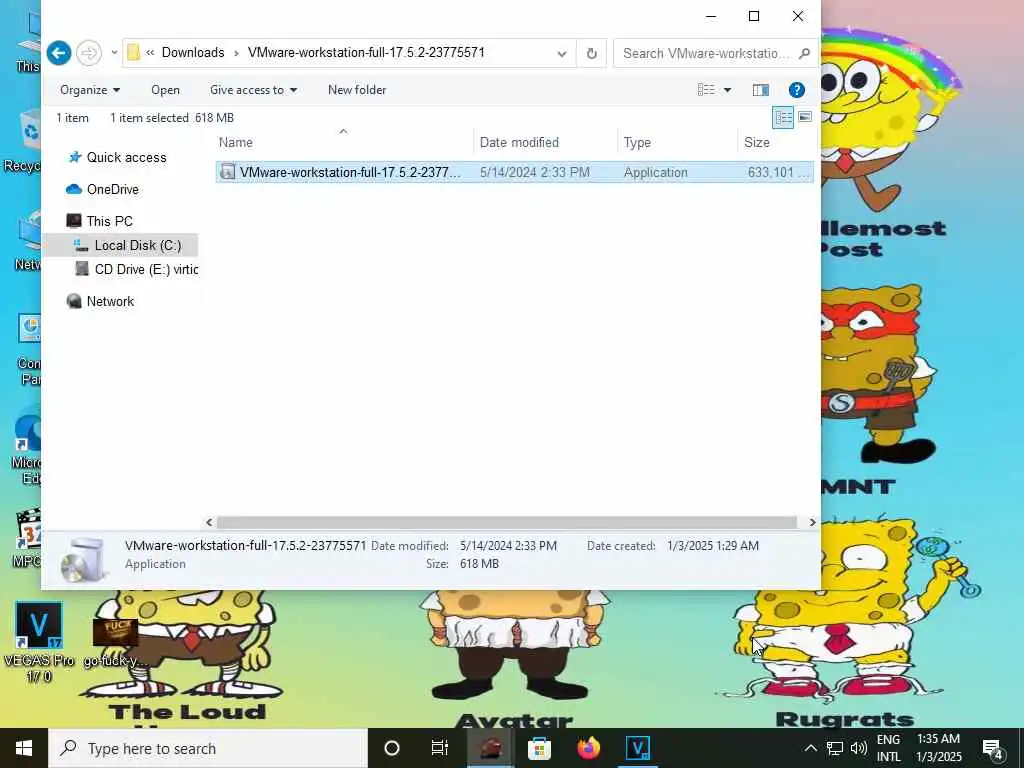Image resolution: width=1024 pixels, height=768 pixels.
Task: Click the horizontal scrollbar track
Action: pos(507,522)
